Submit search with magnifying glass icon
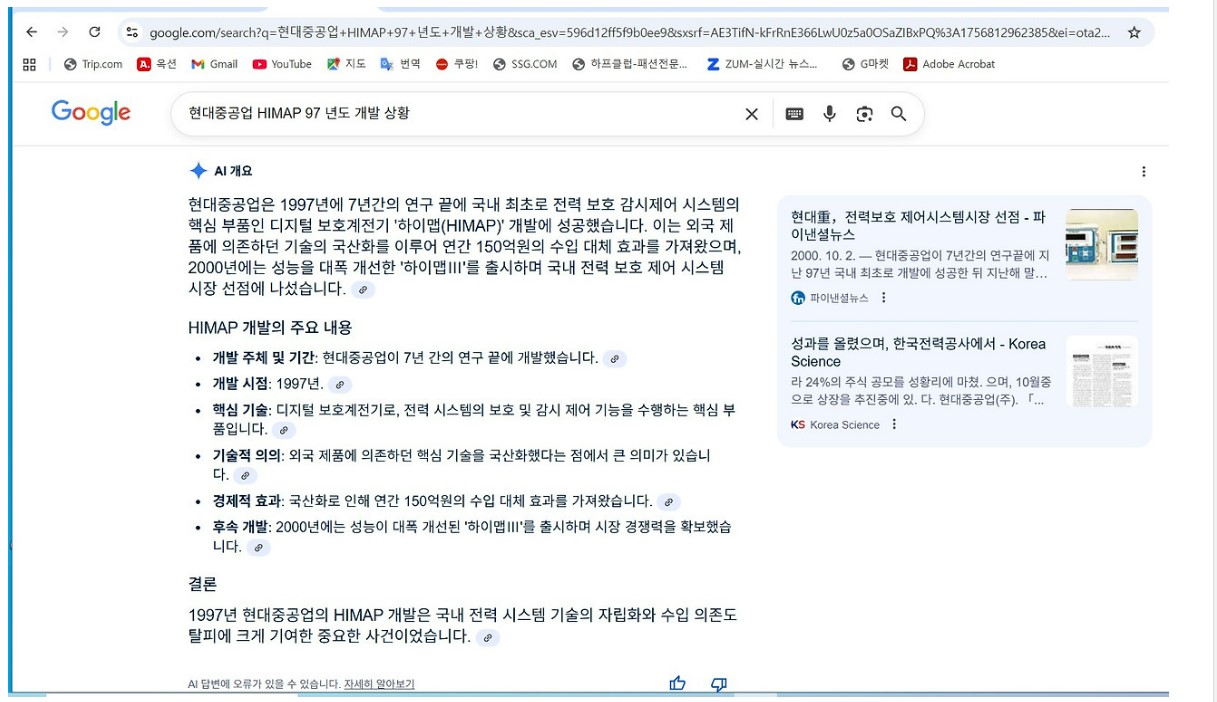The height and width of the screenshot is (702, 1217). click(x=898, y=114)
